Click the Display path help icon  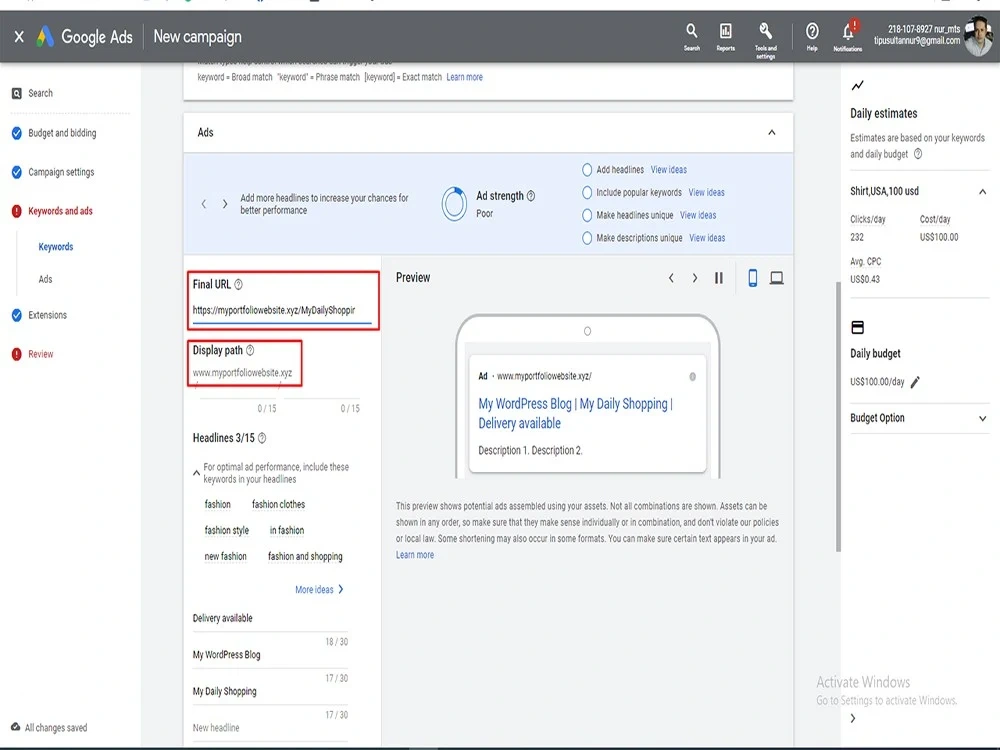(x=250, y=350)
